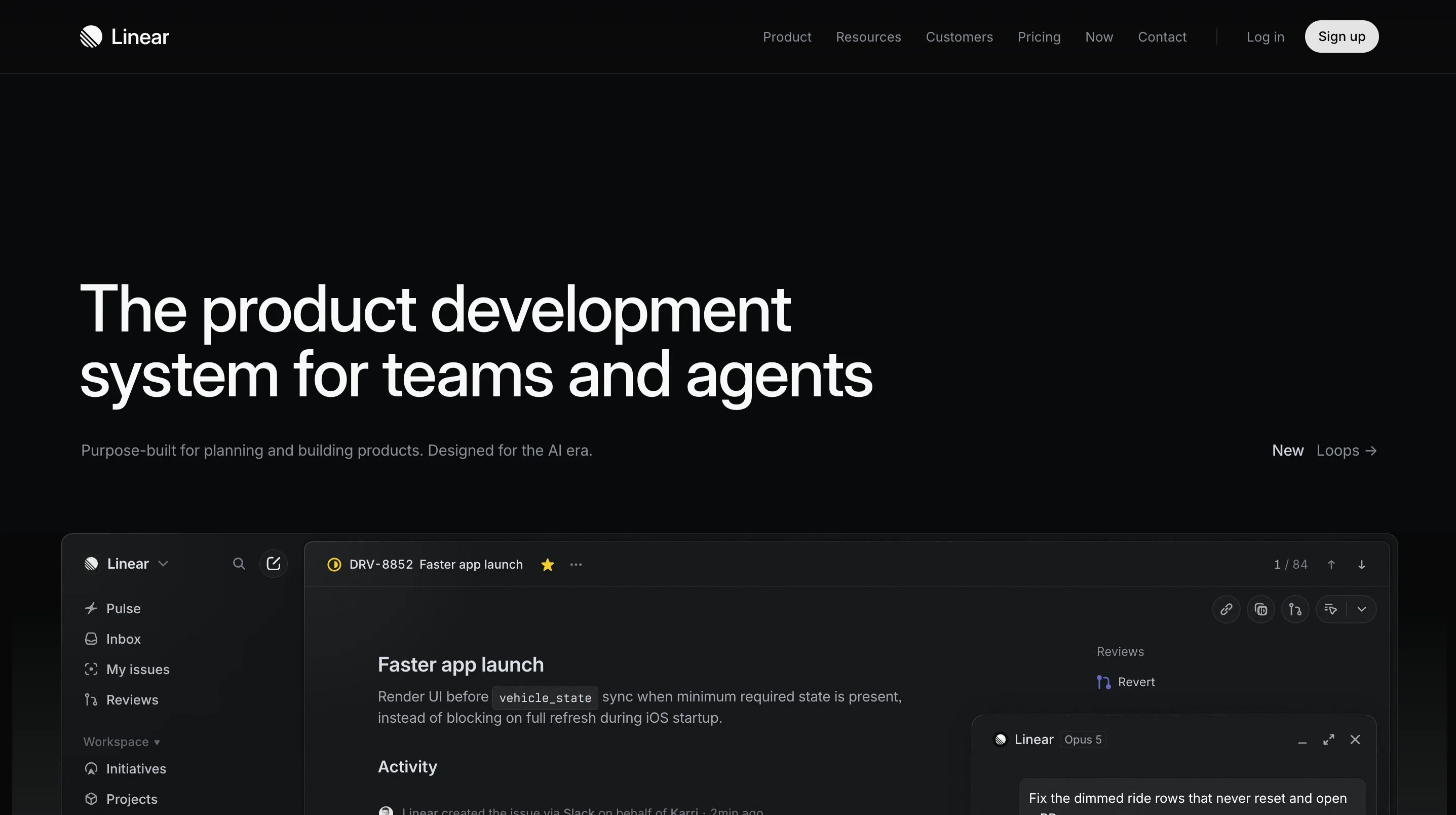Screen dimensions: 1456x815
Task: Open Pulse in the sidebar
Action: pyautogui.click(x=123, y=609)
